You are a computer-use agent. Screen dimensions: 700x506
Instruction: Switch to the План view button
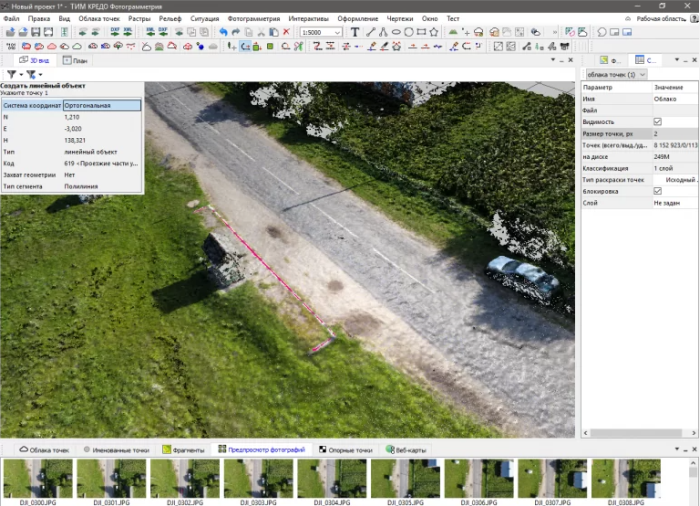click(74, 60)
